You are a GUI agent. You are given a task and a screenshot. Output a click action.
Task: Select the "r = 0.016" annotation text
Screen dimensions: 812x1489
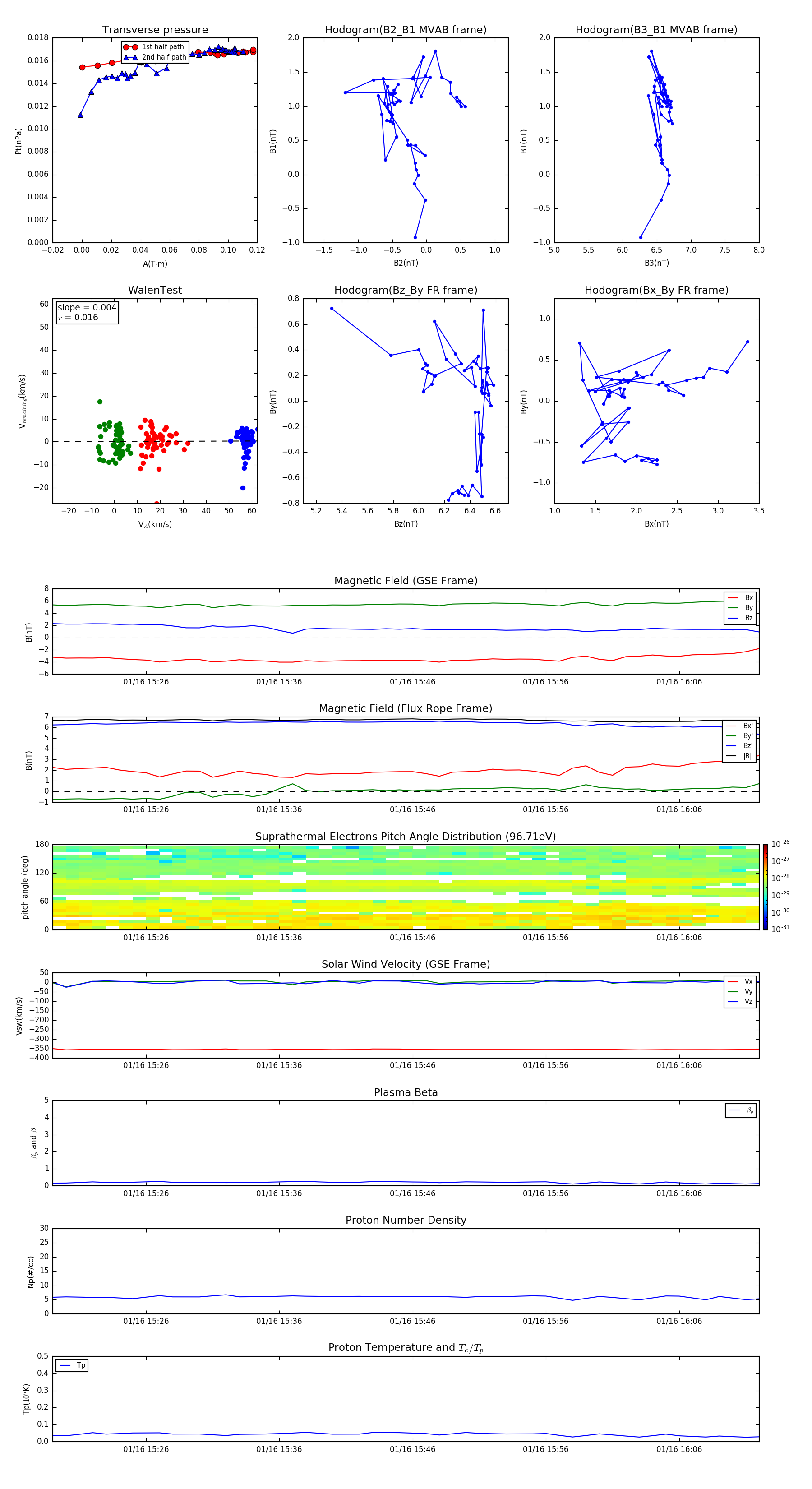(78, 317)
